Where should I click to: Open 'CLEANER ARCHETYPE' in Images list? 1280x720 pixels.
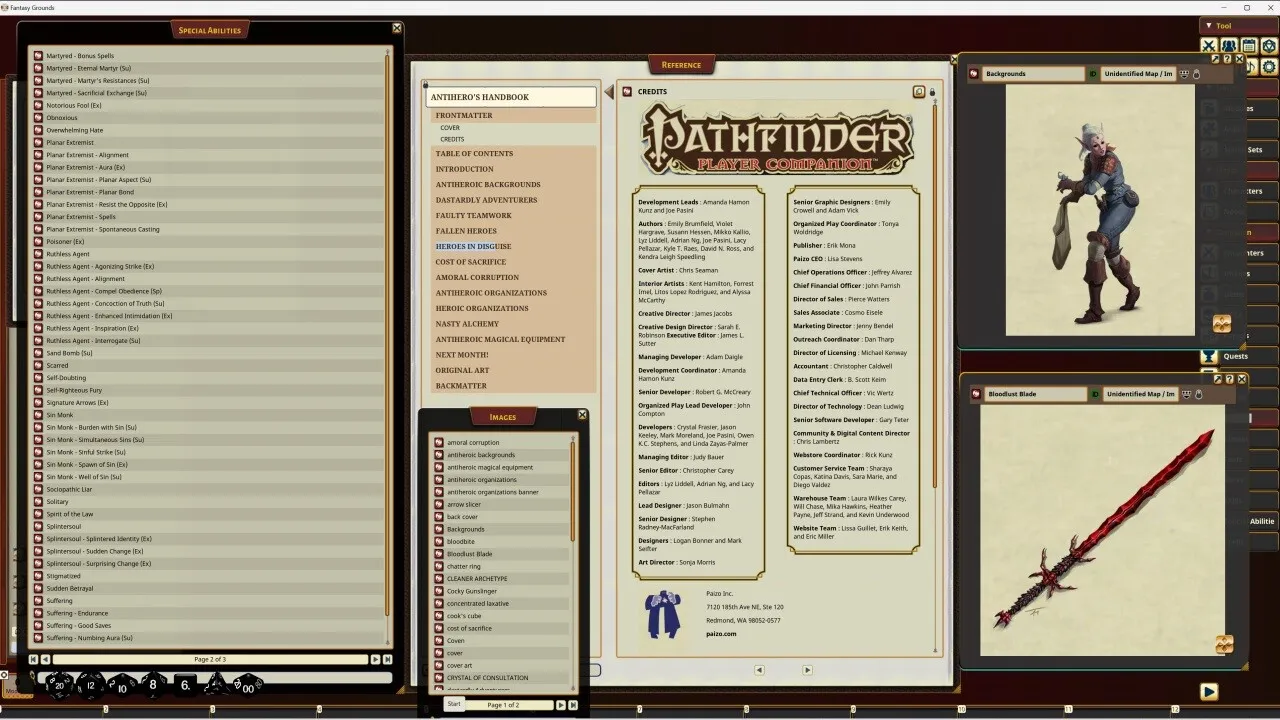(477, 579)
